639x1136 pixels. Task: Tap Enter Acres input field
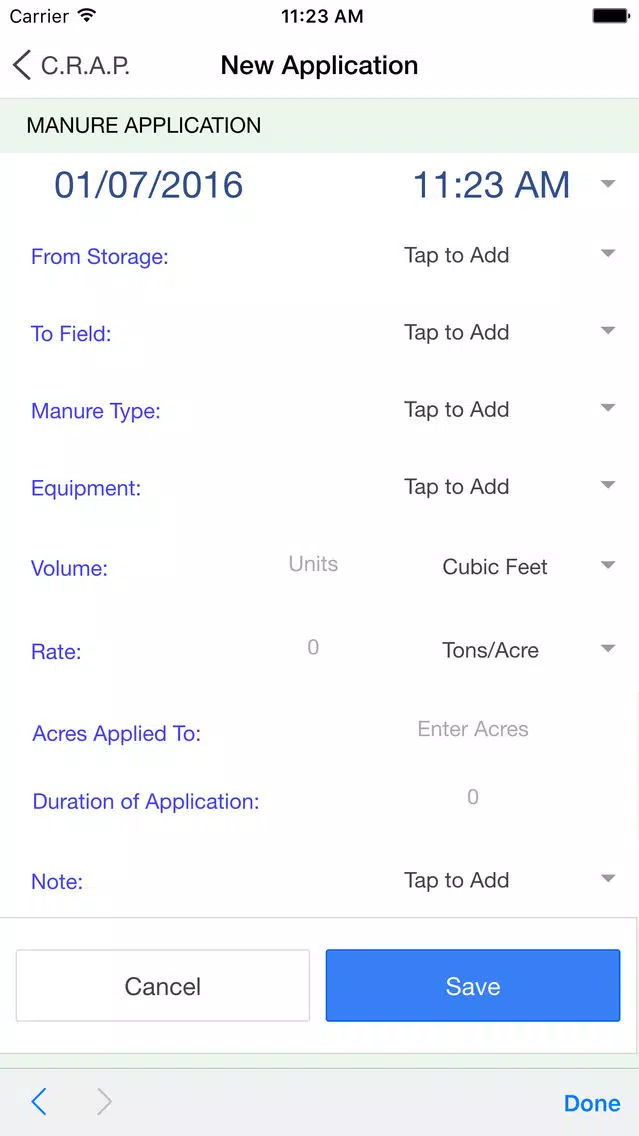tap(473, 729)
